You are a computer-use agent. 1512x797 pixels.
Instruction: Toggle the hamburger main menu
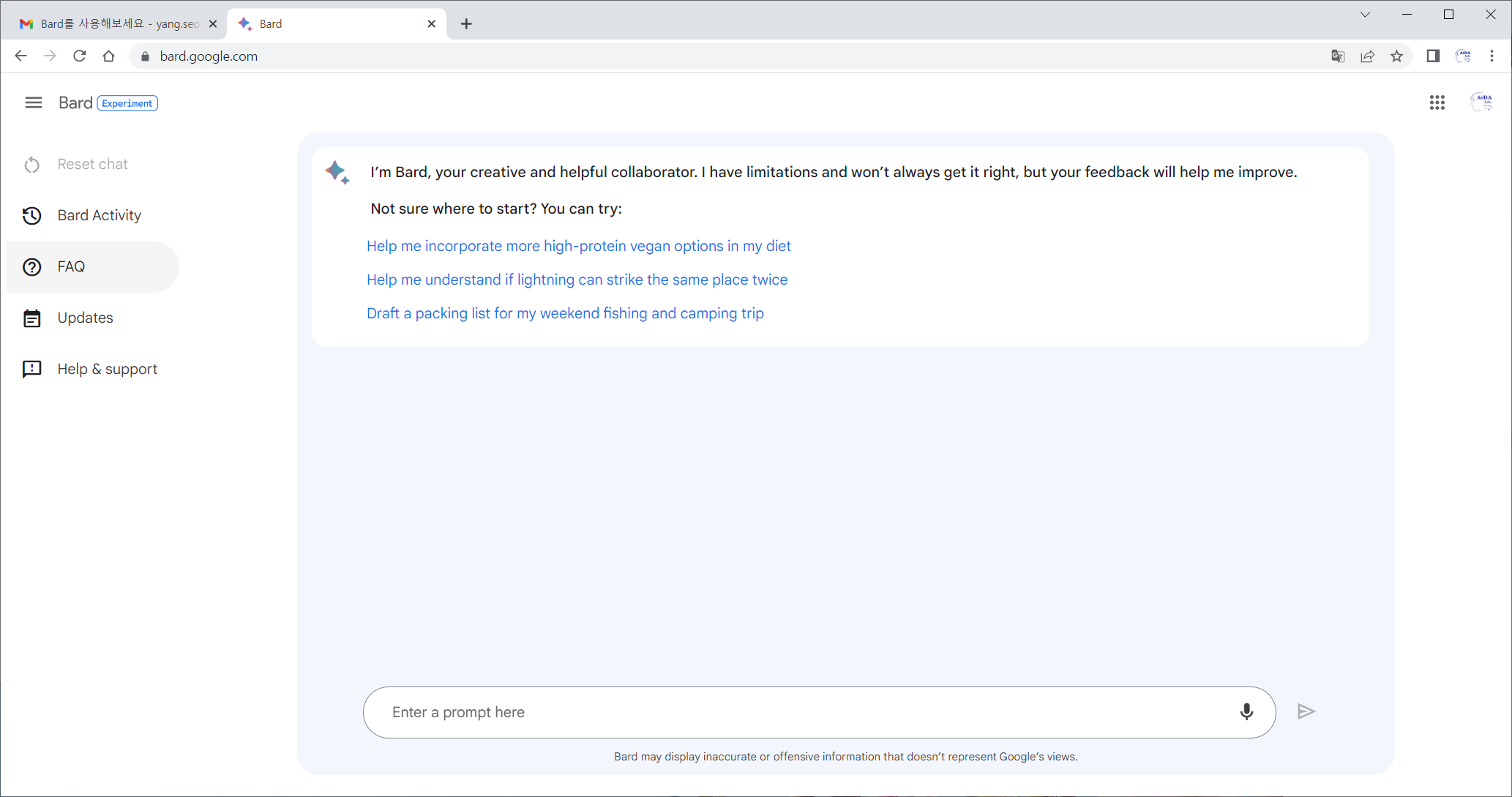pos(33,103)
